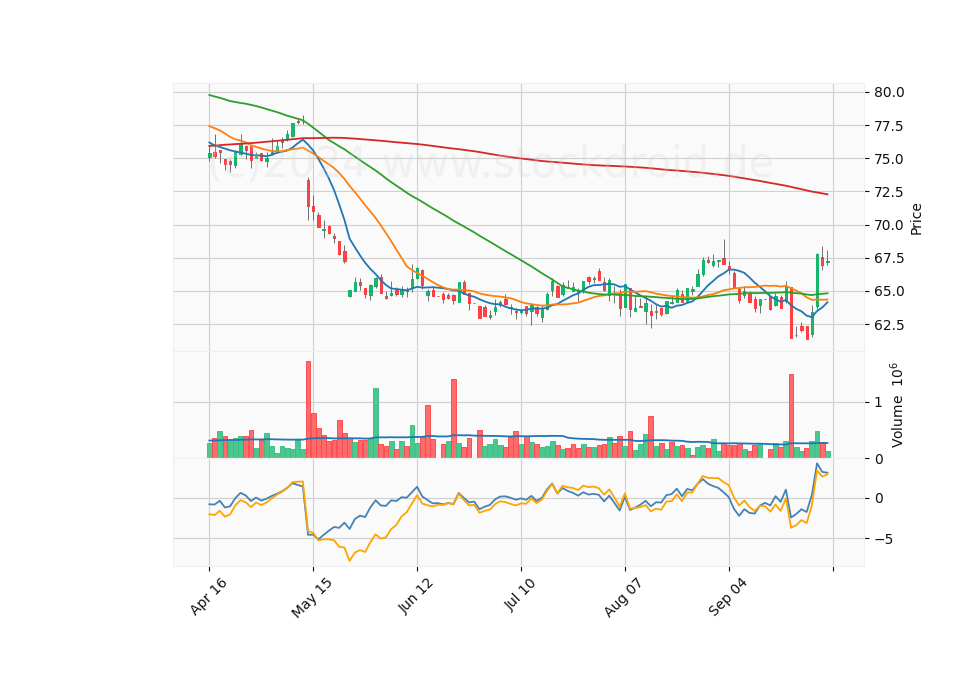
Task: Click the 70.0 price axis value
Action: (889, 225)
